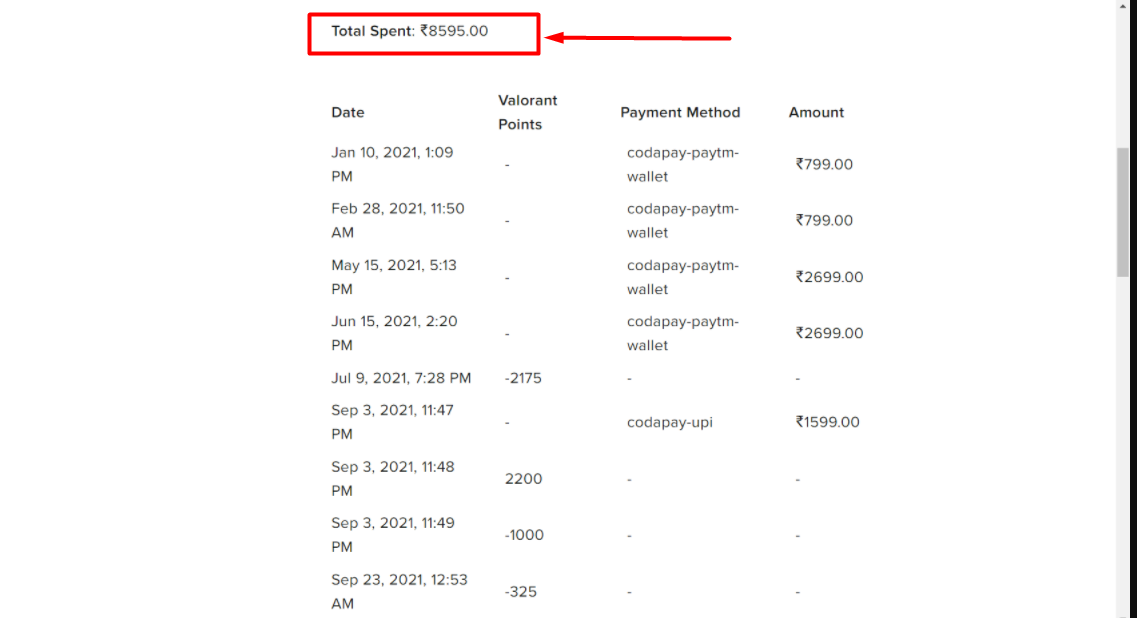Select the Feb 28, 2021, 11:50 AM date
This screenshot has width=1137, height=618.
coord(397,221)
